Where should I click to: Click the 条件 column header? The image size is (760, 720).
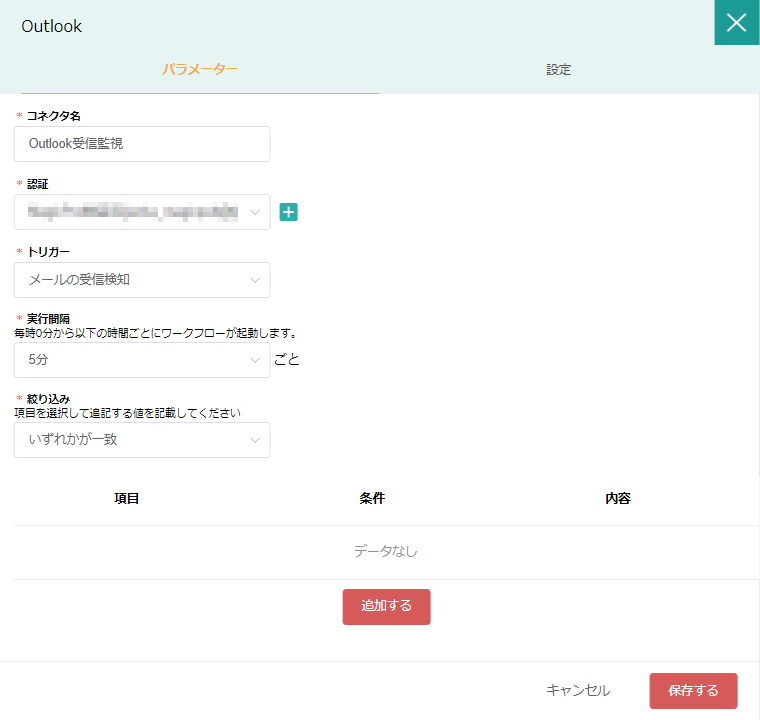click(x=372, y=498)
